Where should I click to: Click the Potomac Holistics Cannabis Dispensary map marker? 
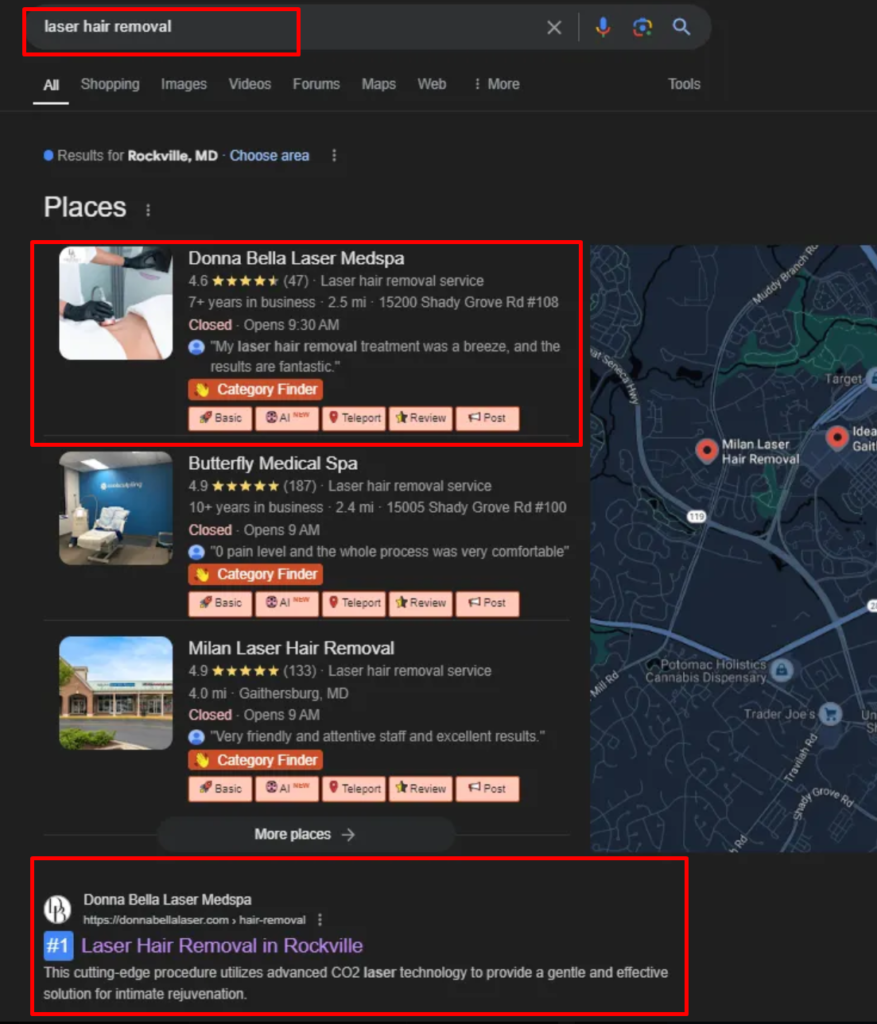tap(782, 669)
